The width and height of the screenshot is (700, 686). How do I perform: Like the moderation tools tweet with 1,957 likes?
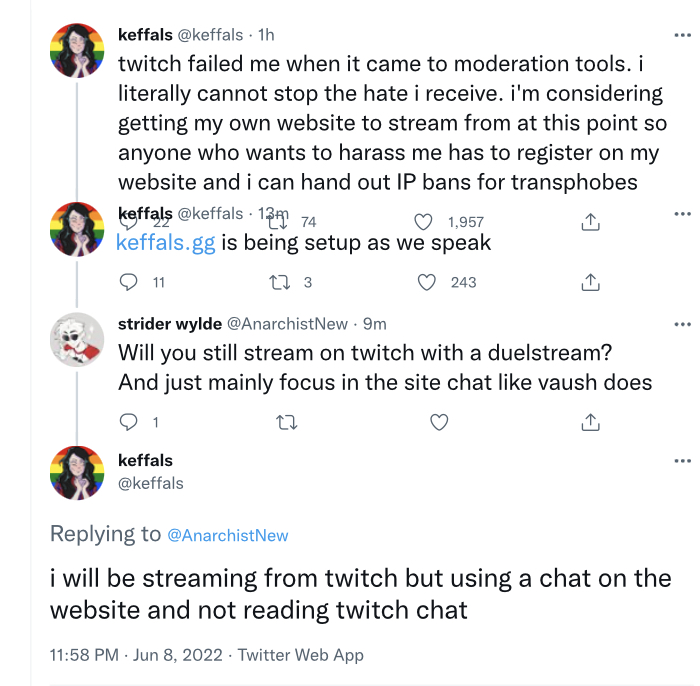click(423, 222)
